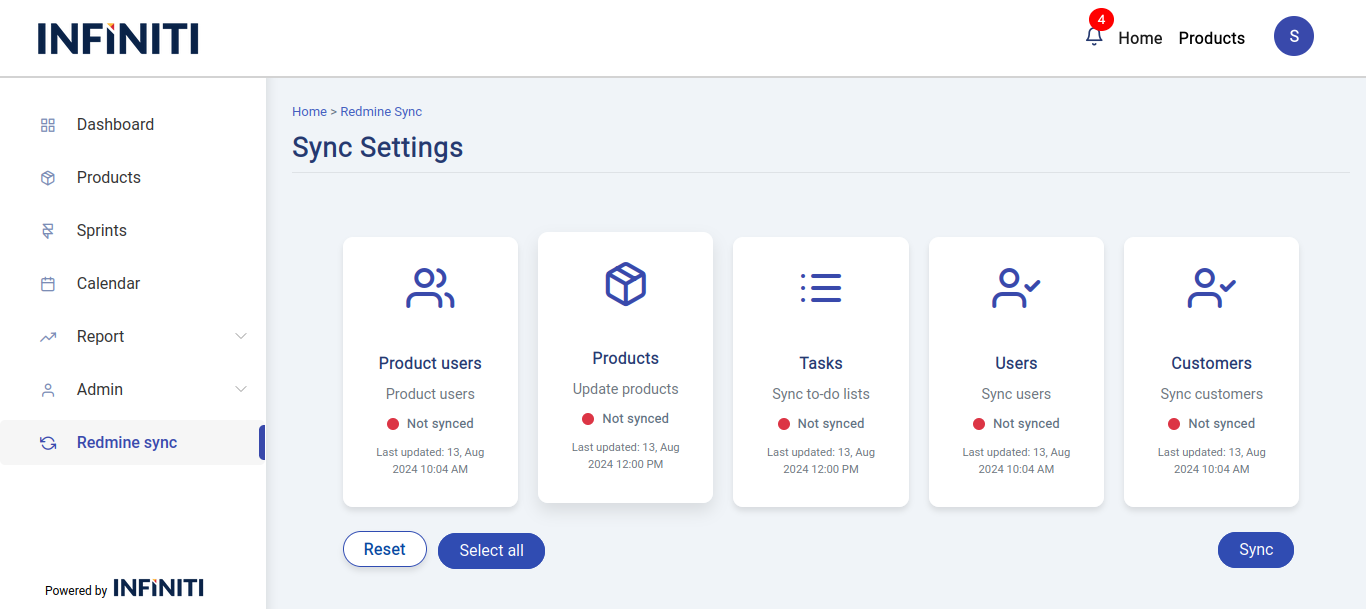Open the notifications bell icon
Screen dimensions: 1366x609
[x=1094, y=37]
